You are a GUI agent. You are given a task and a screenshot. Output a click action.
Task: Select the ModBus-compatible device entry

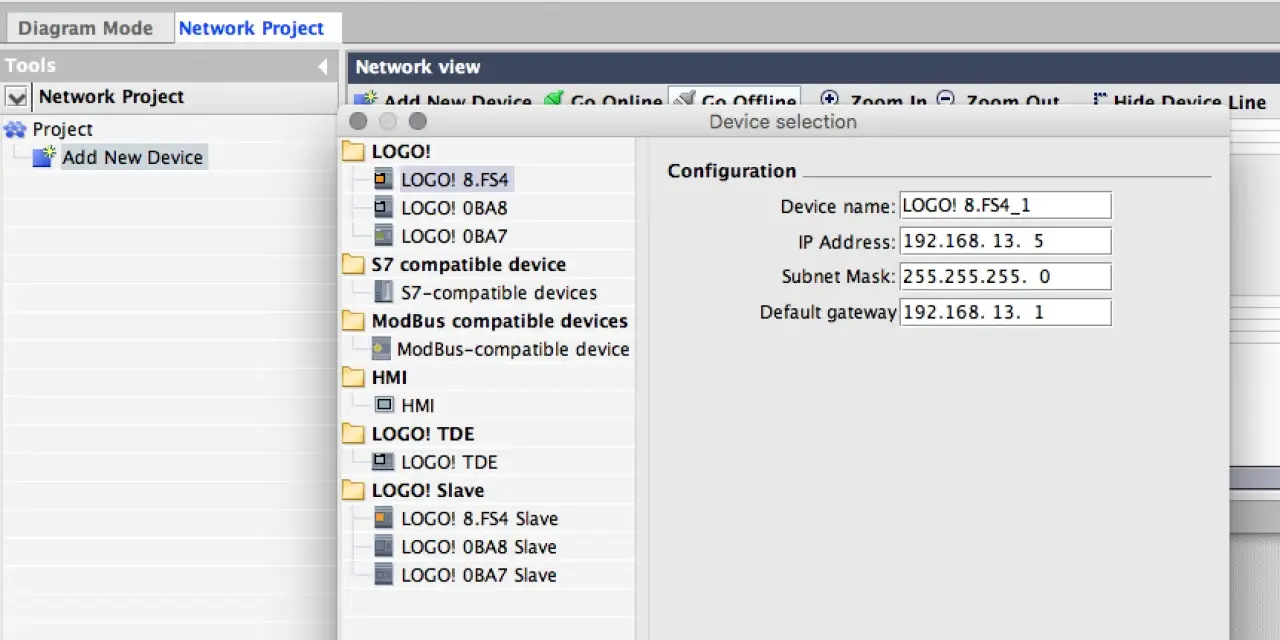pos(513,349)
